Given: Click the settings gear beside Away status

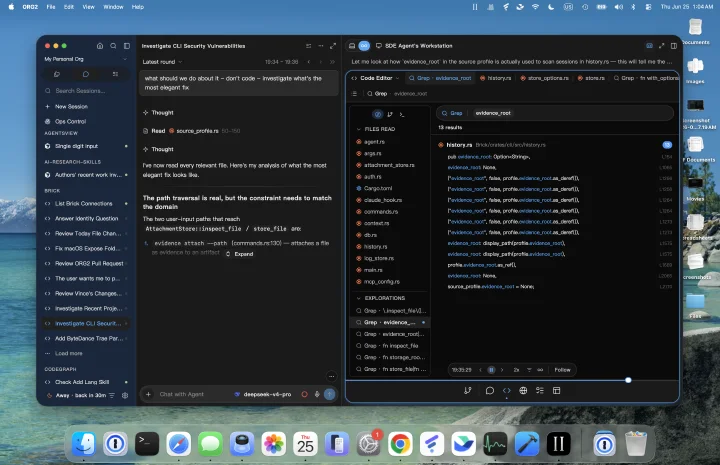Looking at the screenshot, I should [x=125, y=395].
